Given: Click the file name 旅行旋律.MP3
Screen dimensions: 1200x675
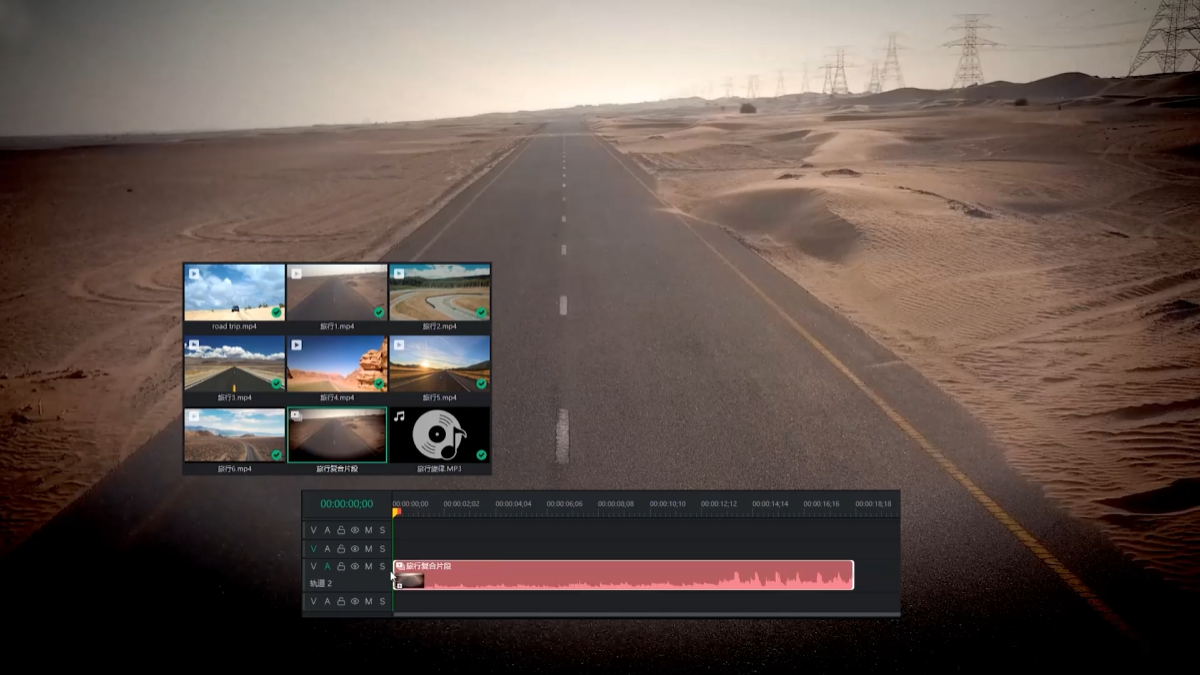Looking at the screenshot, I should pyautogui.click(x=440, y=468).
